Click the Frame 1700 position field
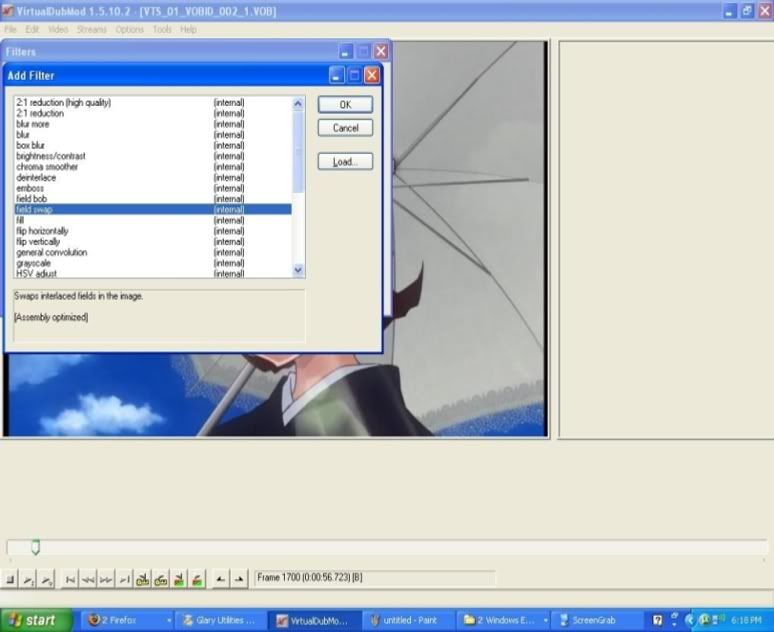 tap(375, 578)
